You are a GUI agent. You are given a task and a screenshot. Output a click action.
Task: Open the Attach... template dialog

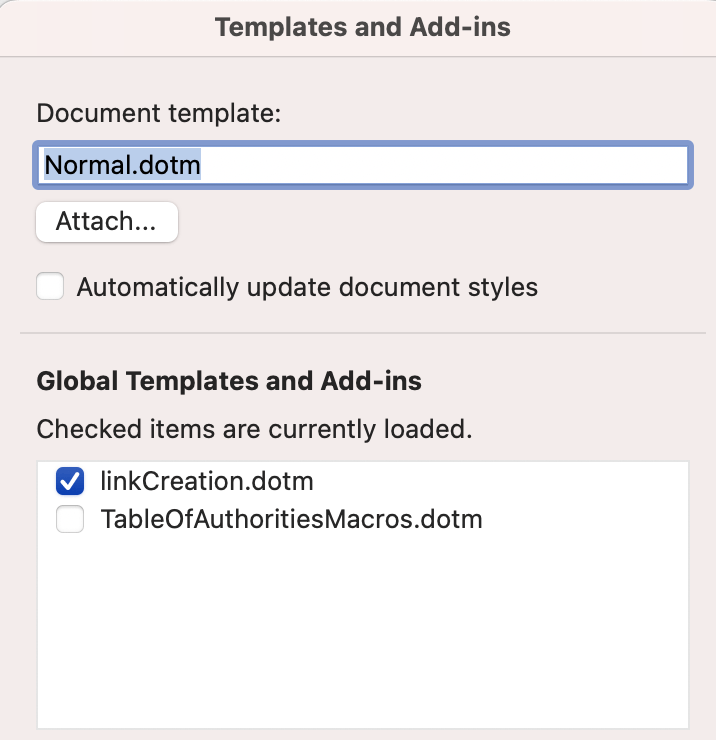107,222
